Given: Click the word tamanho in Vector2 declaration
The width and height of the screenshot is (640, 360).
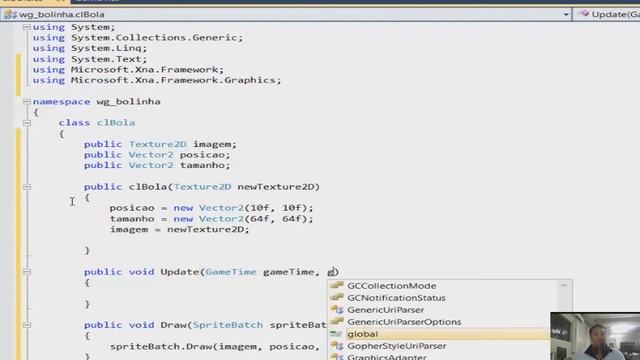Looking at the screenshot, I should pyautogui.click(x=203, y=165).
